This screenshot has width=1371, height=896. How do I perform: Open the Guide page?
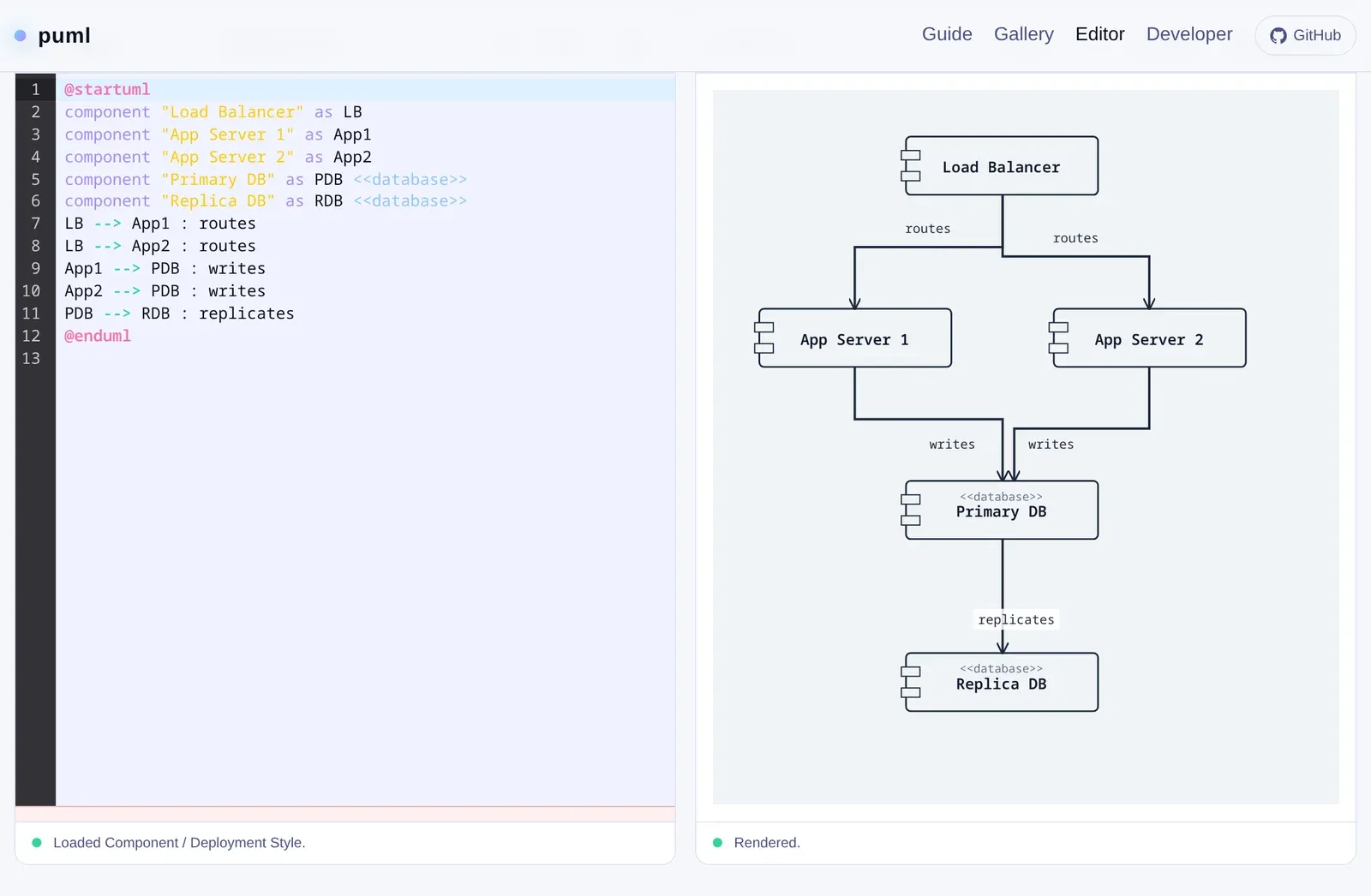coord(947,34)
